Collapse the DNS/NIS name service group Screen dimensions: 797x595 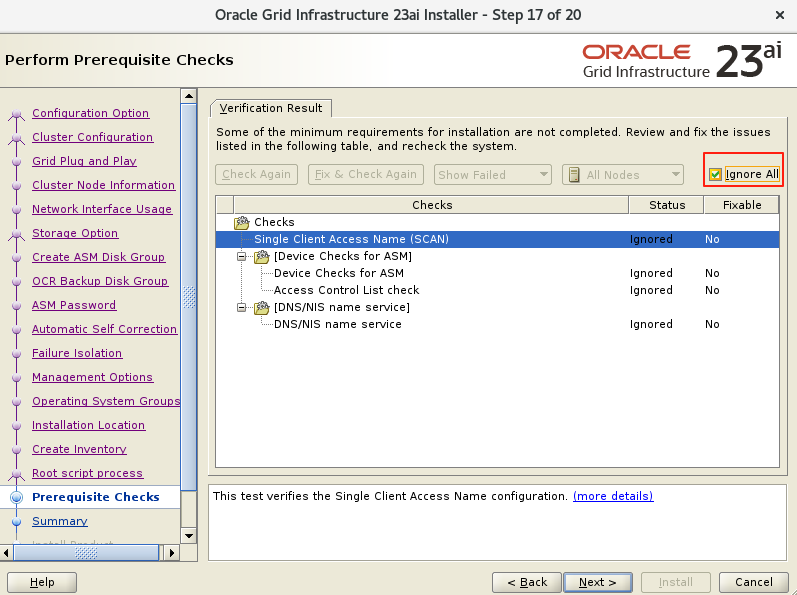click(242, 307)
